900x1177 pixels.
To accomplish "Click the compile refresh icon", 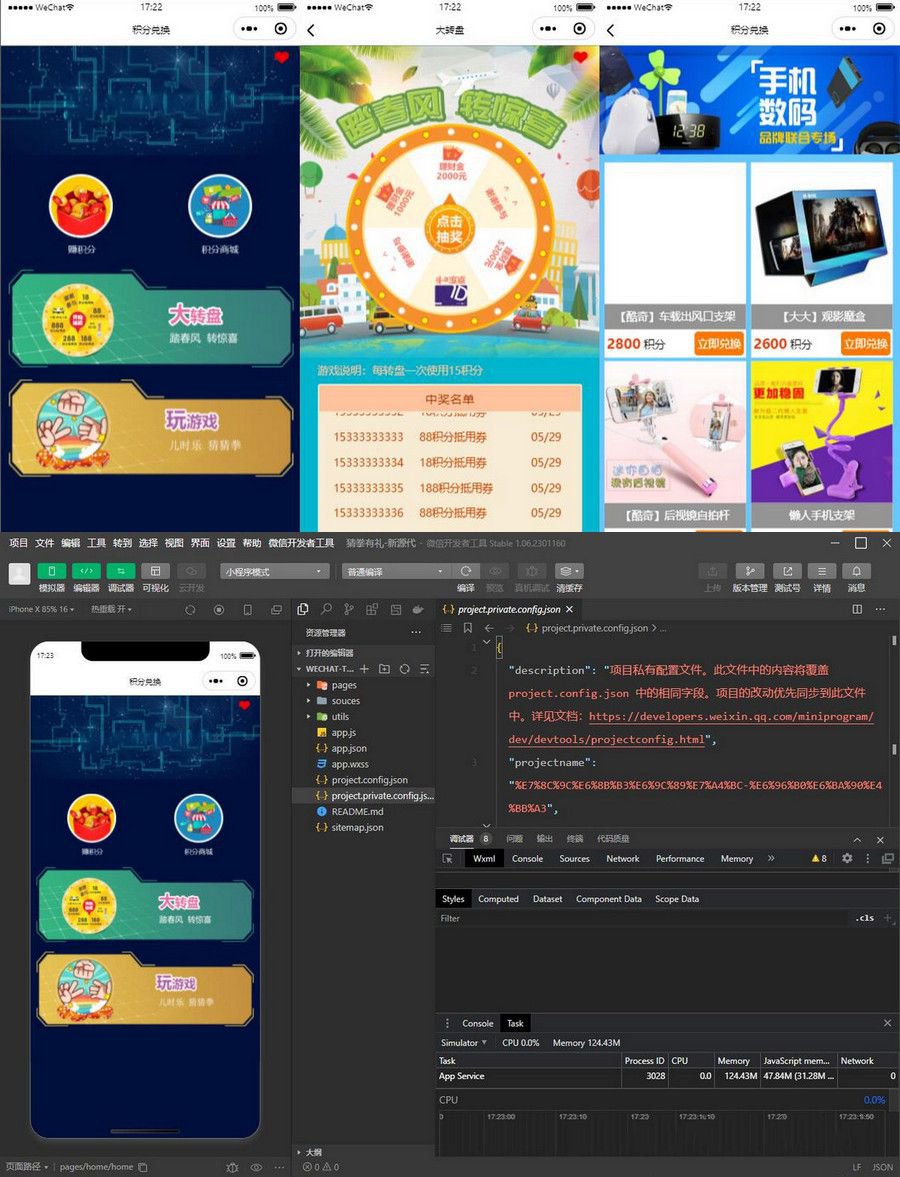I will 466,571.
